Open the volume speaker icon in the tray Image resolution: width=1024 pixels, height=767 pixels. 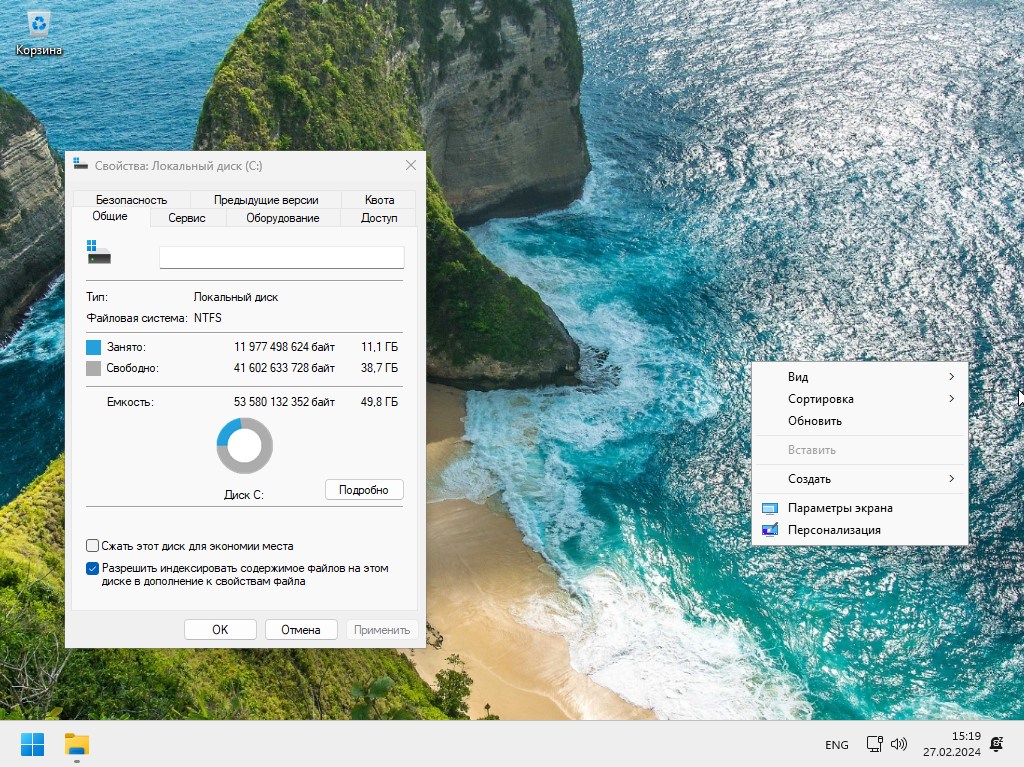[899, 743]
